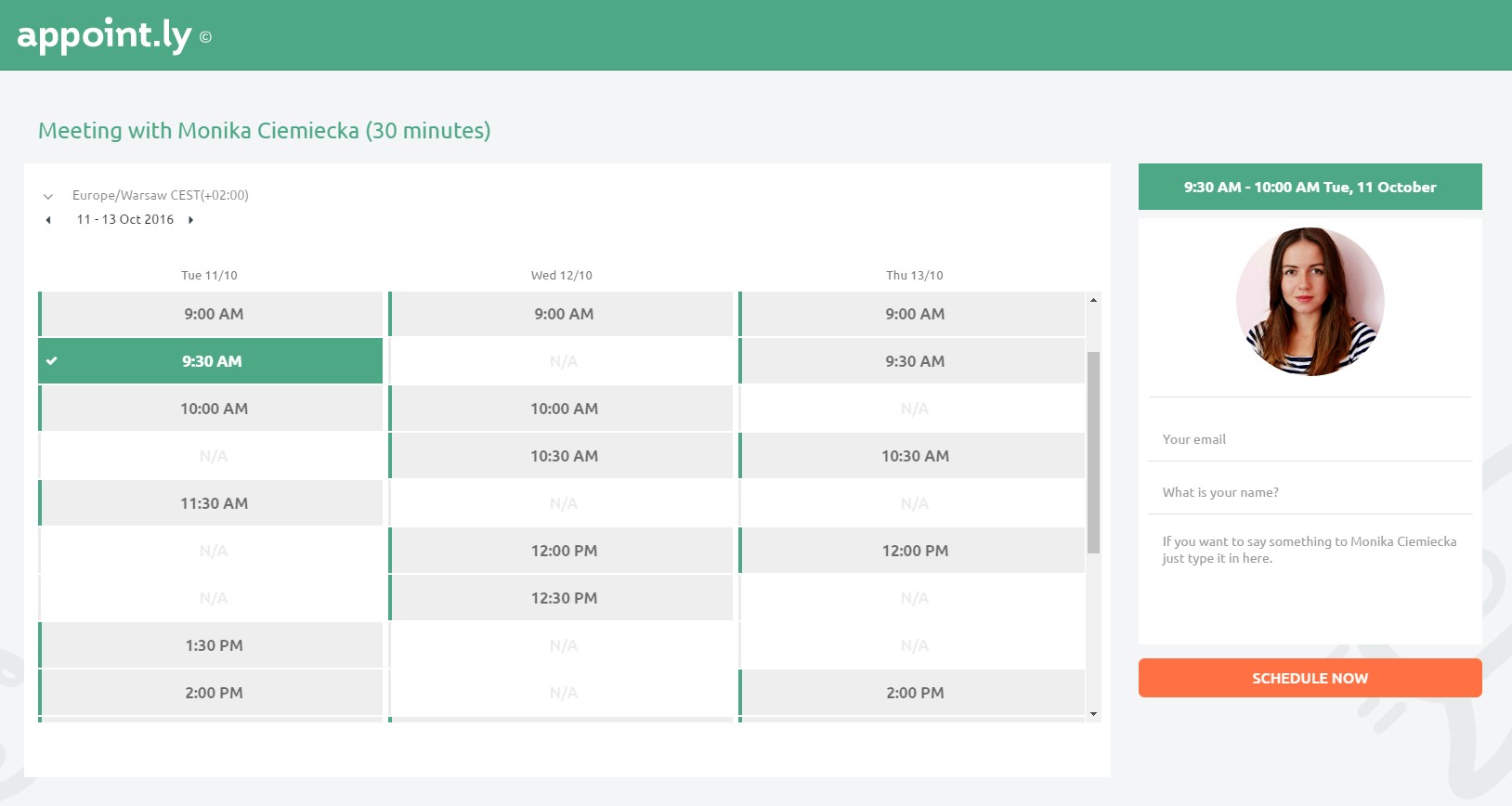Click the Thu 13/10 column header
Viewport: 1512px width, 806px height.
coord(914,276)
